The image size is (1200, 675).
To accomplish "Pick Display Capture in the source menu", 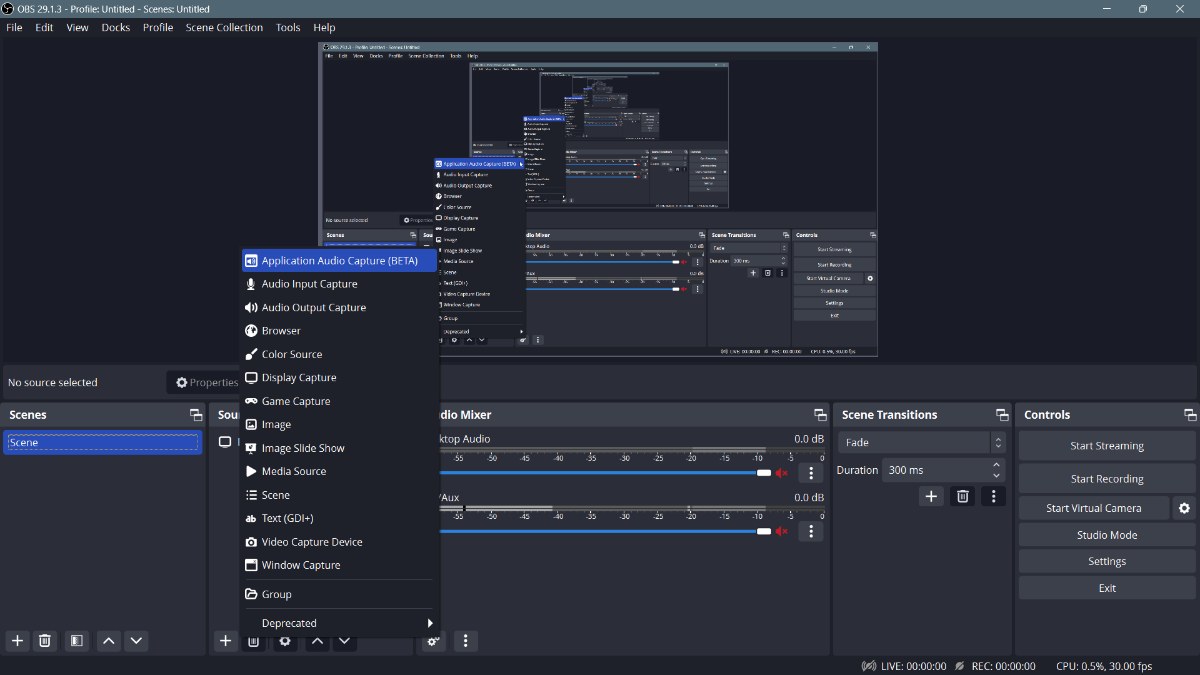I will 340,378.
